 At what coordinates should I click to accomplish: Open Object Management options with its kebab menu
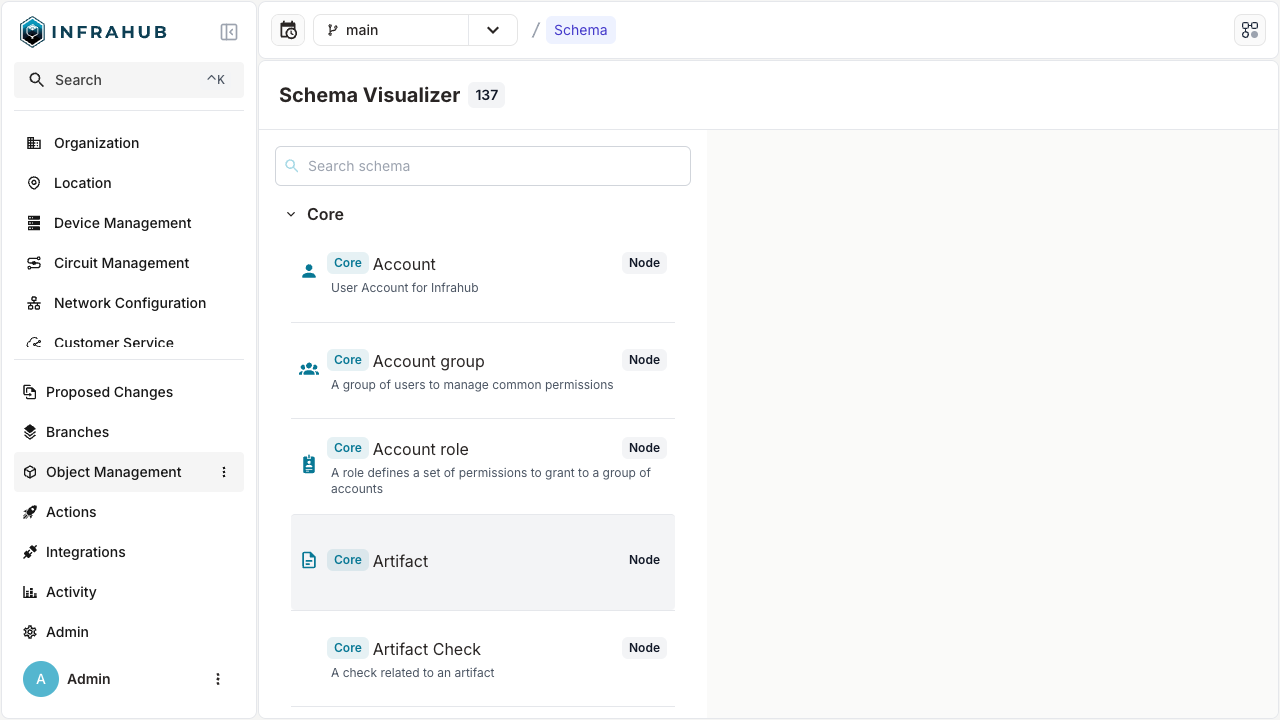(224, 471)
